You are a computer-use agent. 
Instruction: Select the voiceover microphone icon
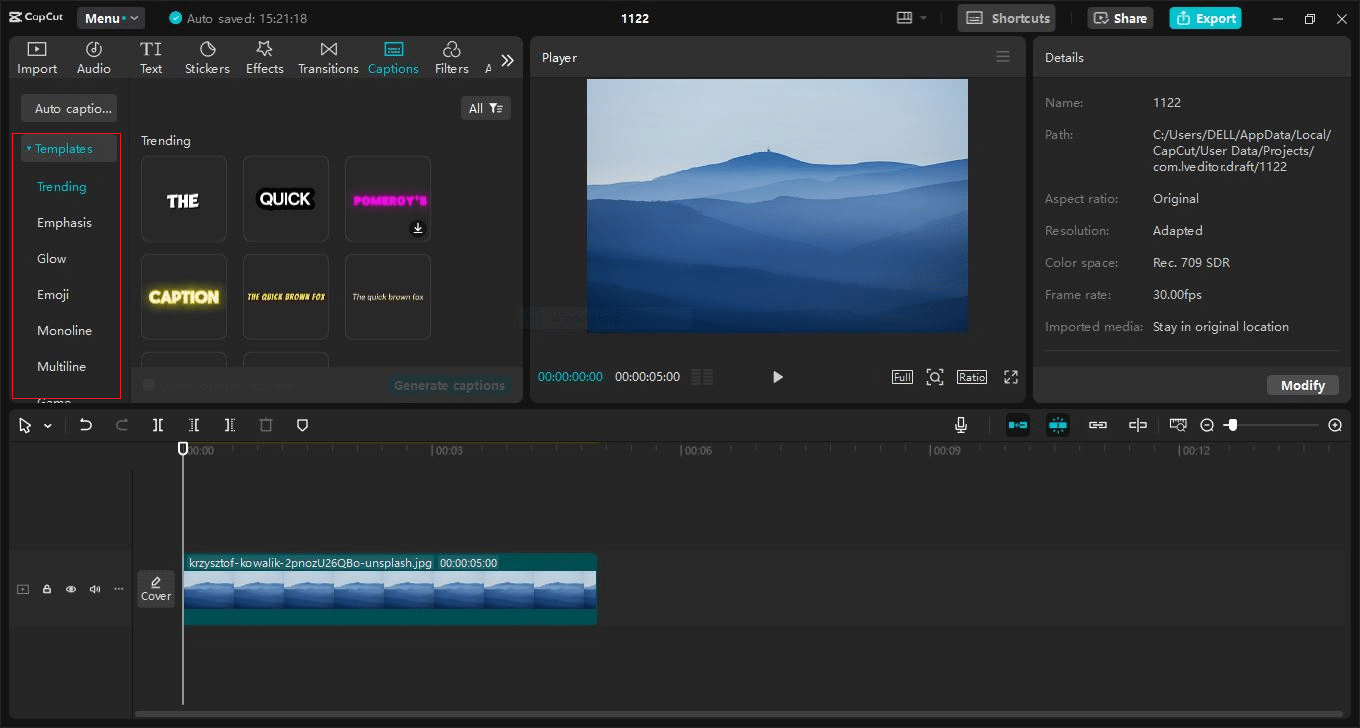pyautogui.click(x=960, y=424)
